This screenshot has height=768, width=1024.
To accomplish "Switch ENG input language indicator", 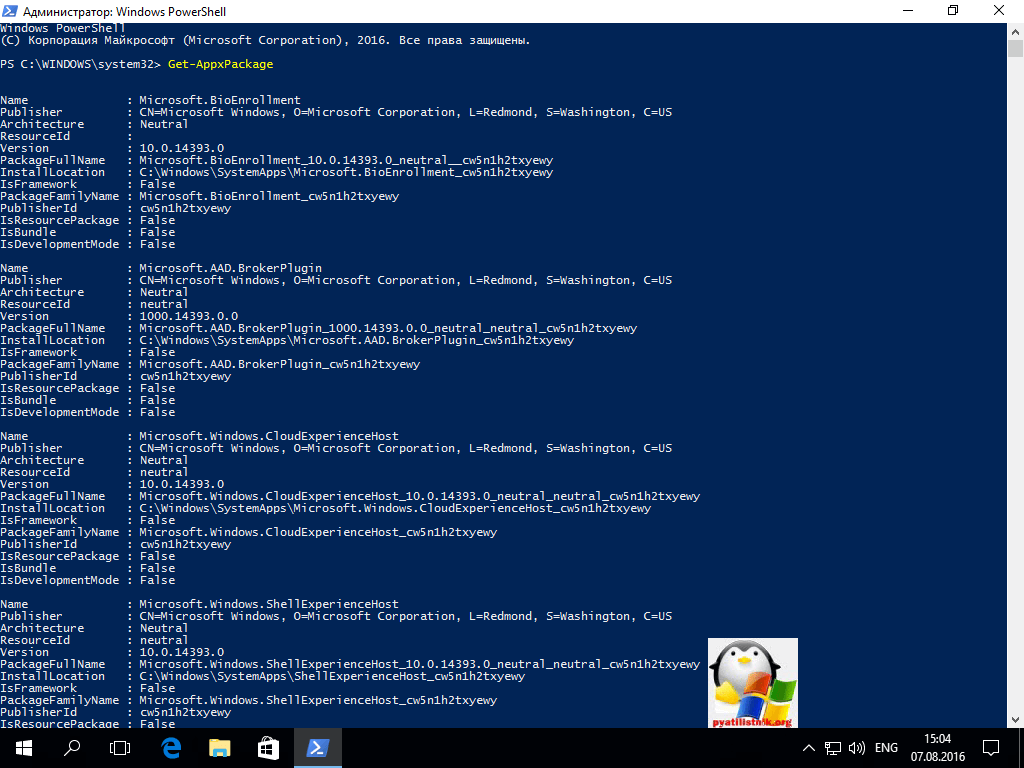I will click(x=886, y=748).
